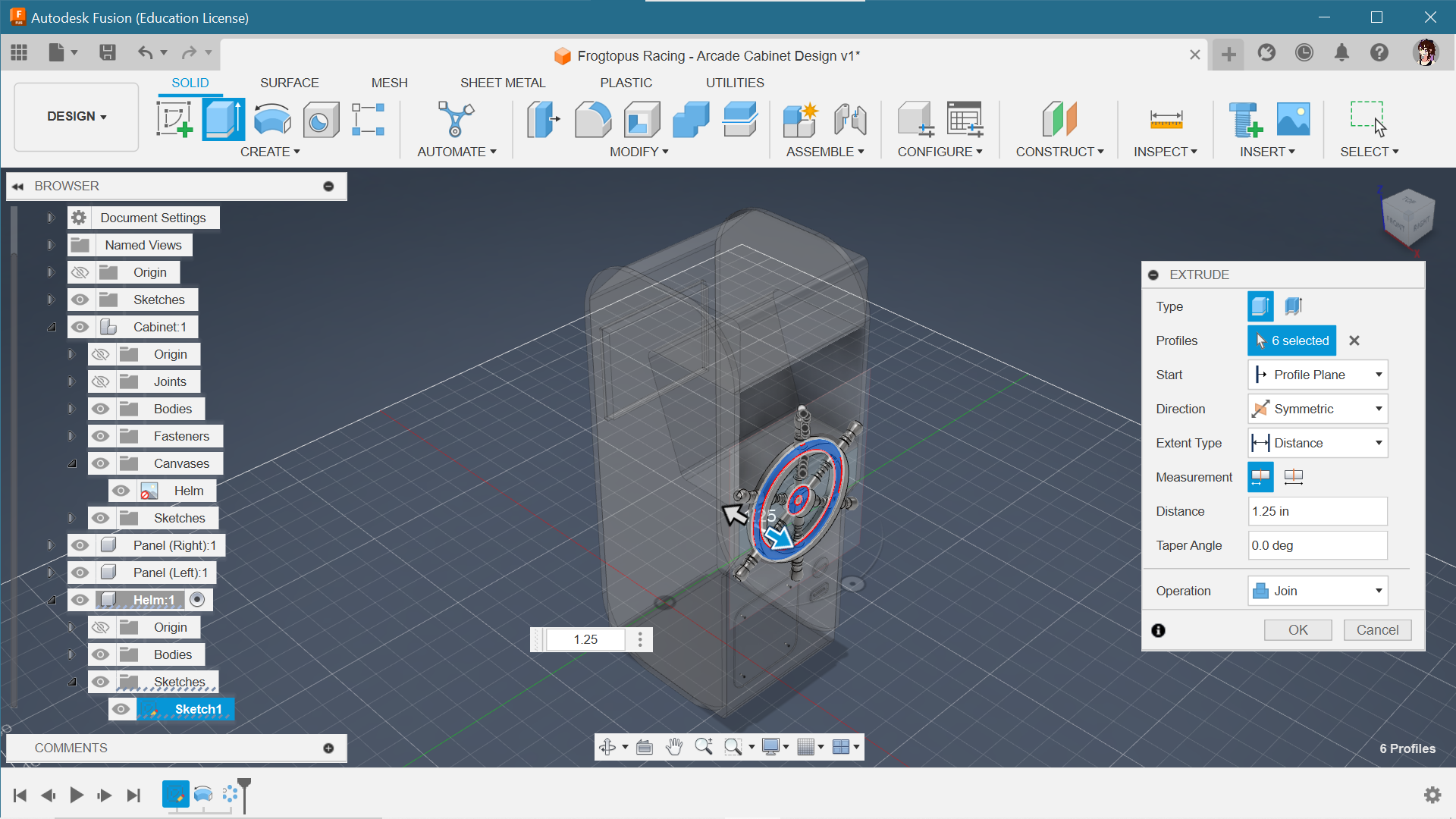Screen dimensions: 1456x819
Task: Edit the Distance input field value
Action: tap(1316, 511)
